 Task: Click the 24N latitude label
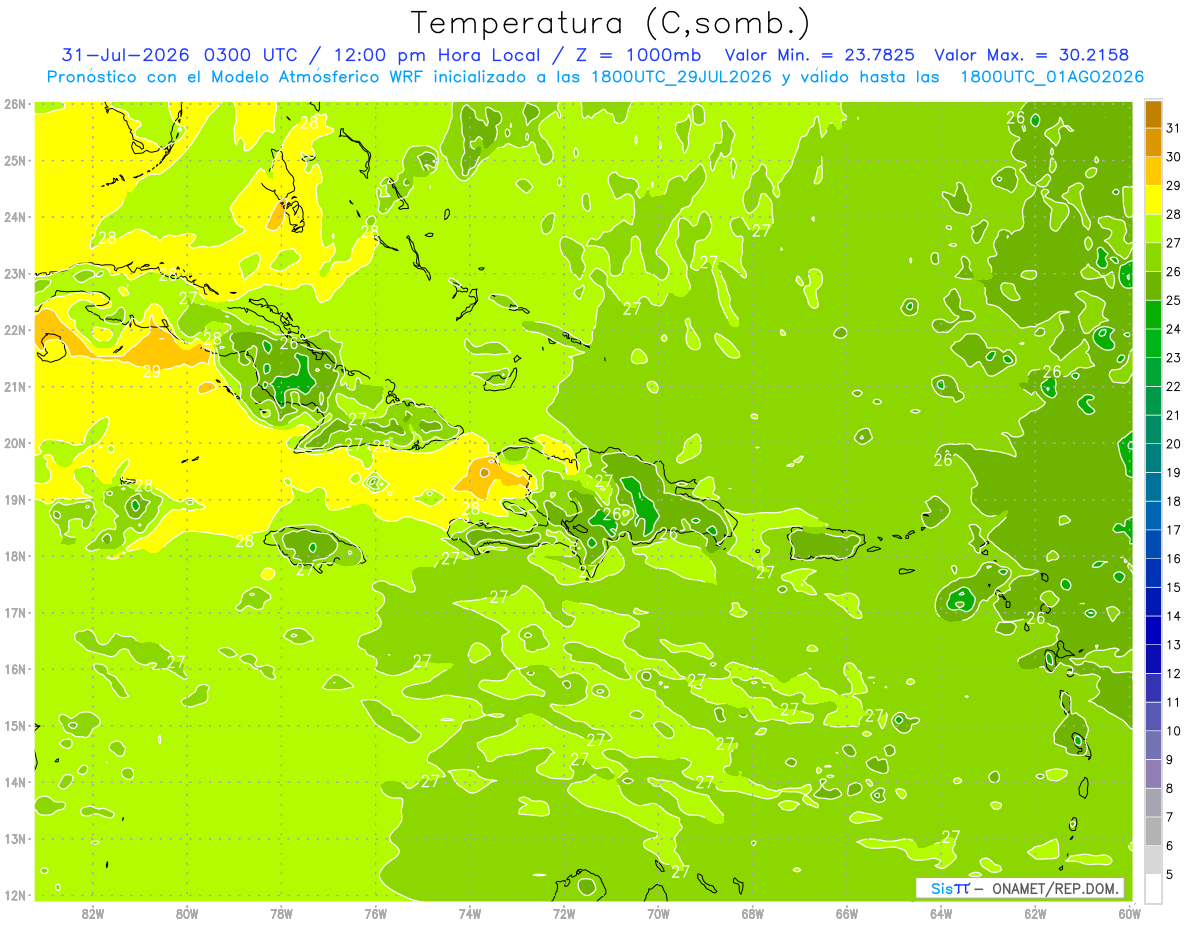(x=15, y=217)
